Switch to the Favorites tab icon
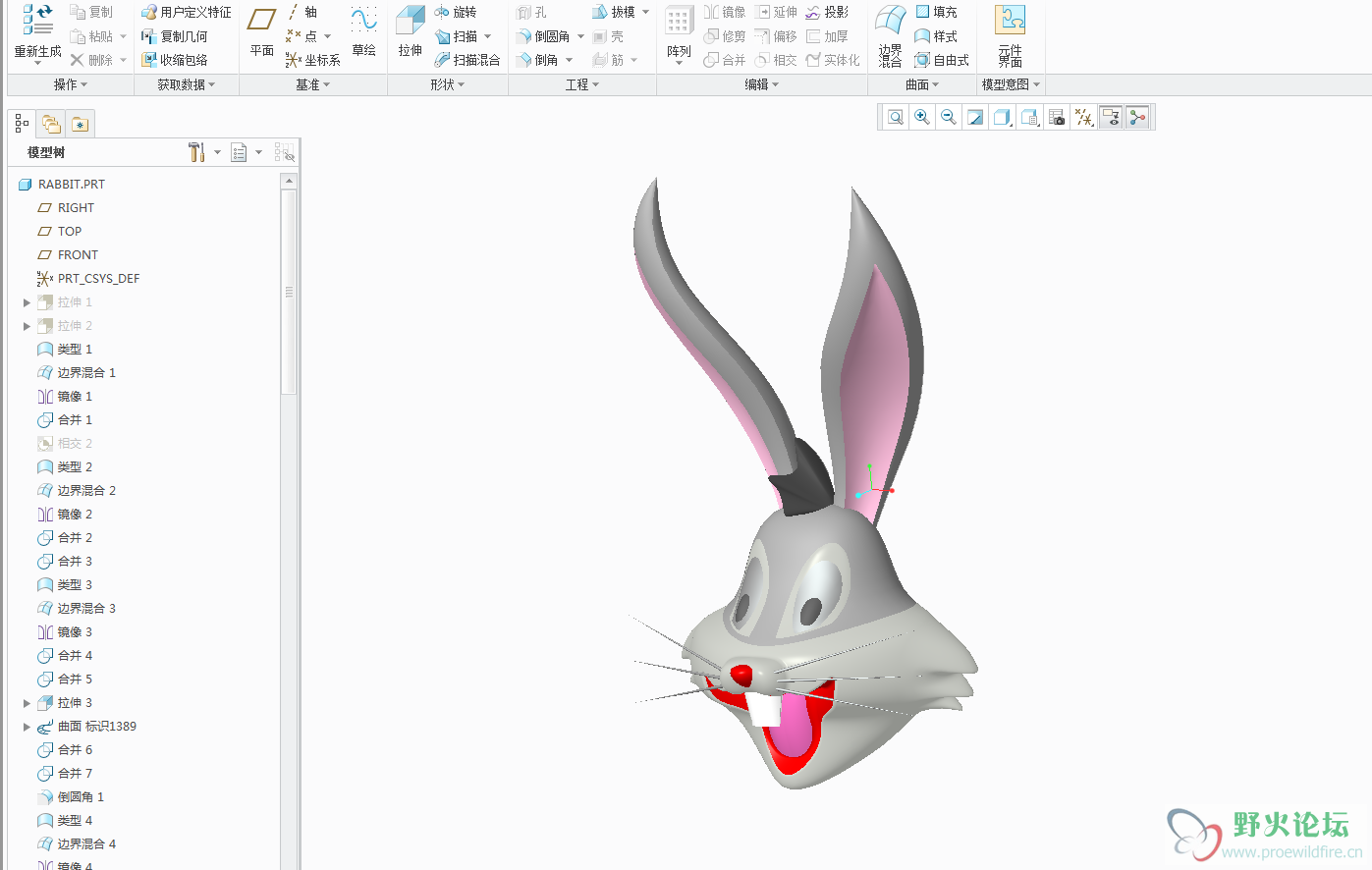This screenshot has width=1372, height=870. coord(81,124)
